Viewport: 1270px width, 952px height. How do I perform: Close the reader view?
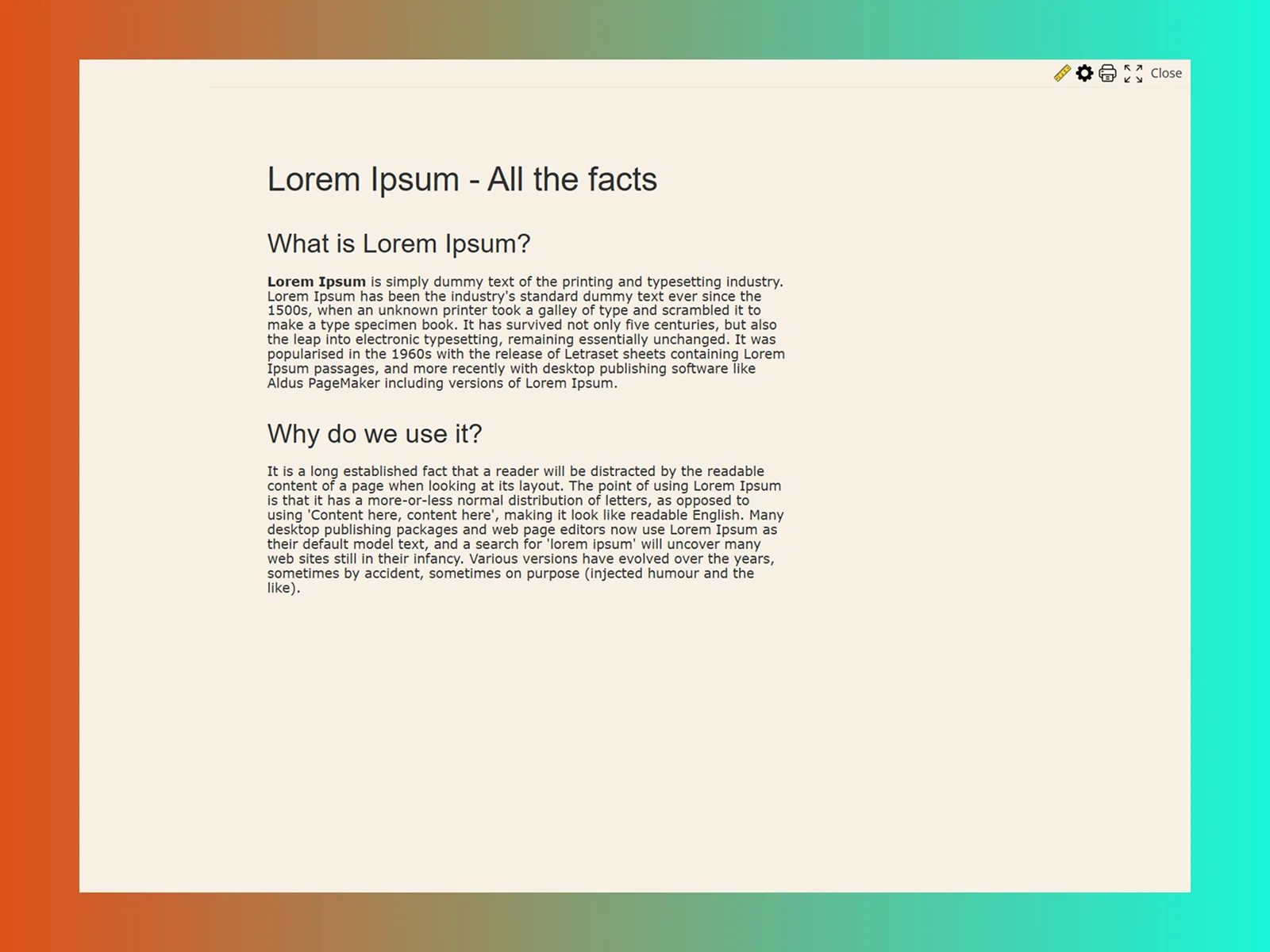[x=1166, y=73]
